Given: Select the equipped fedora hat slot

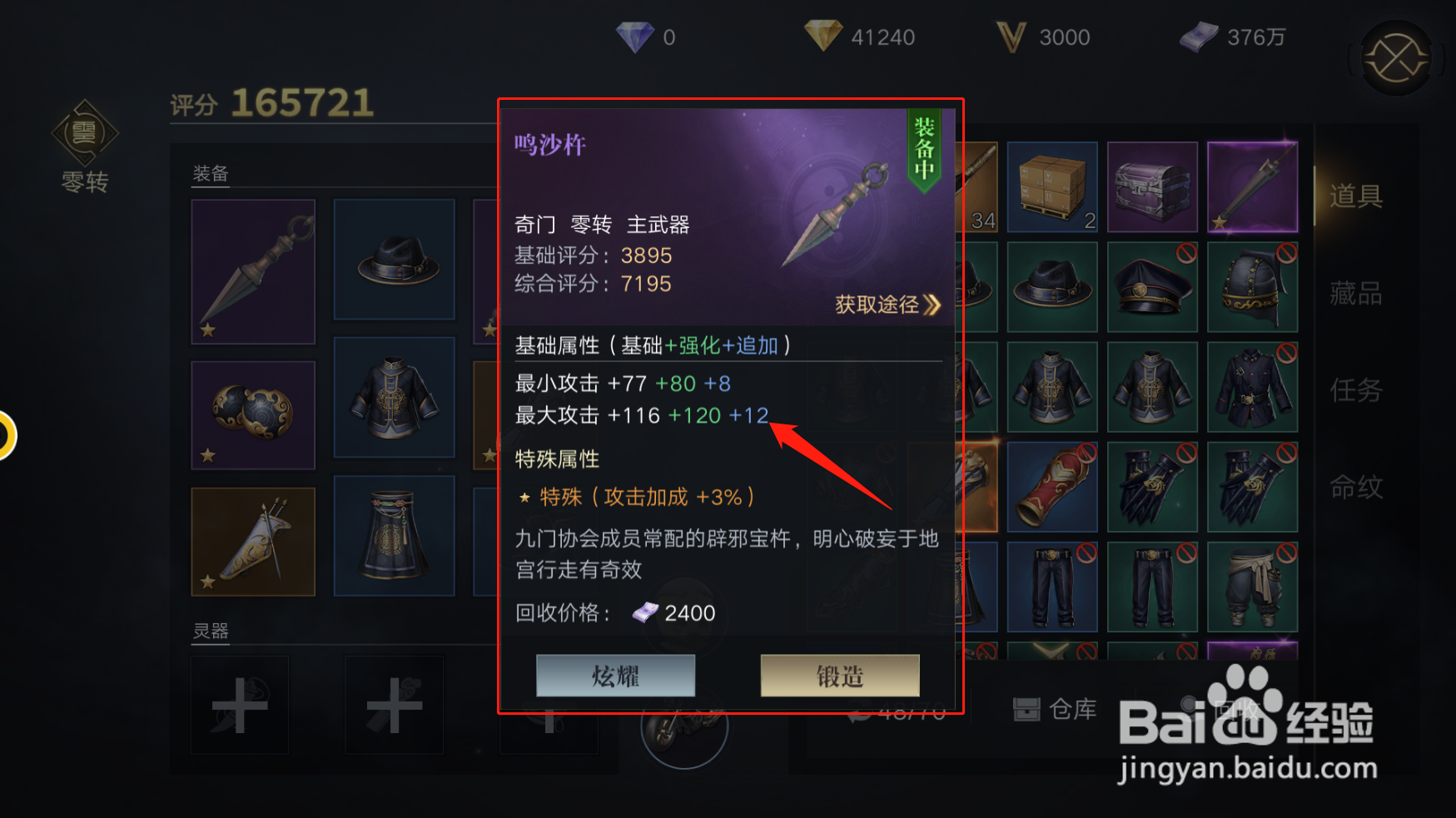Looking at the screenshot, I should (x=395, y=259).
